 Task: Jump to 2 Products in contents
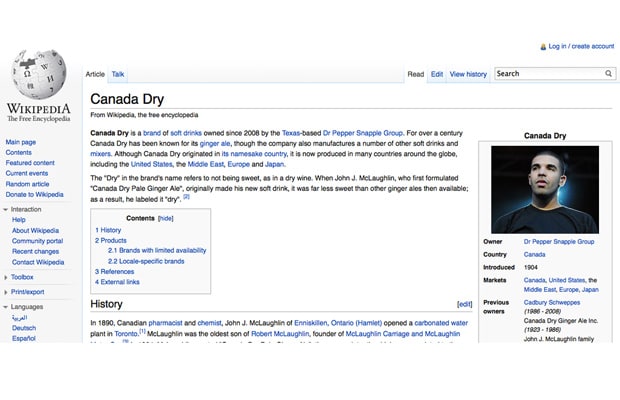[x=111, y=240]
